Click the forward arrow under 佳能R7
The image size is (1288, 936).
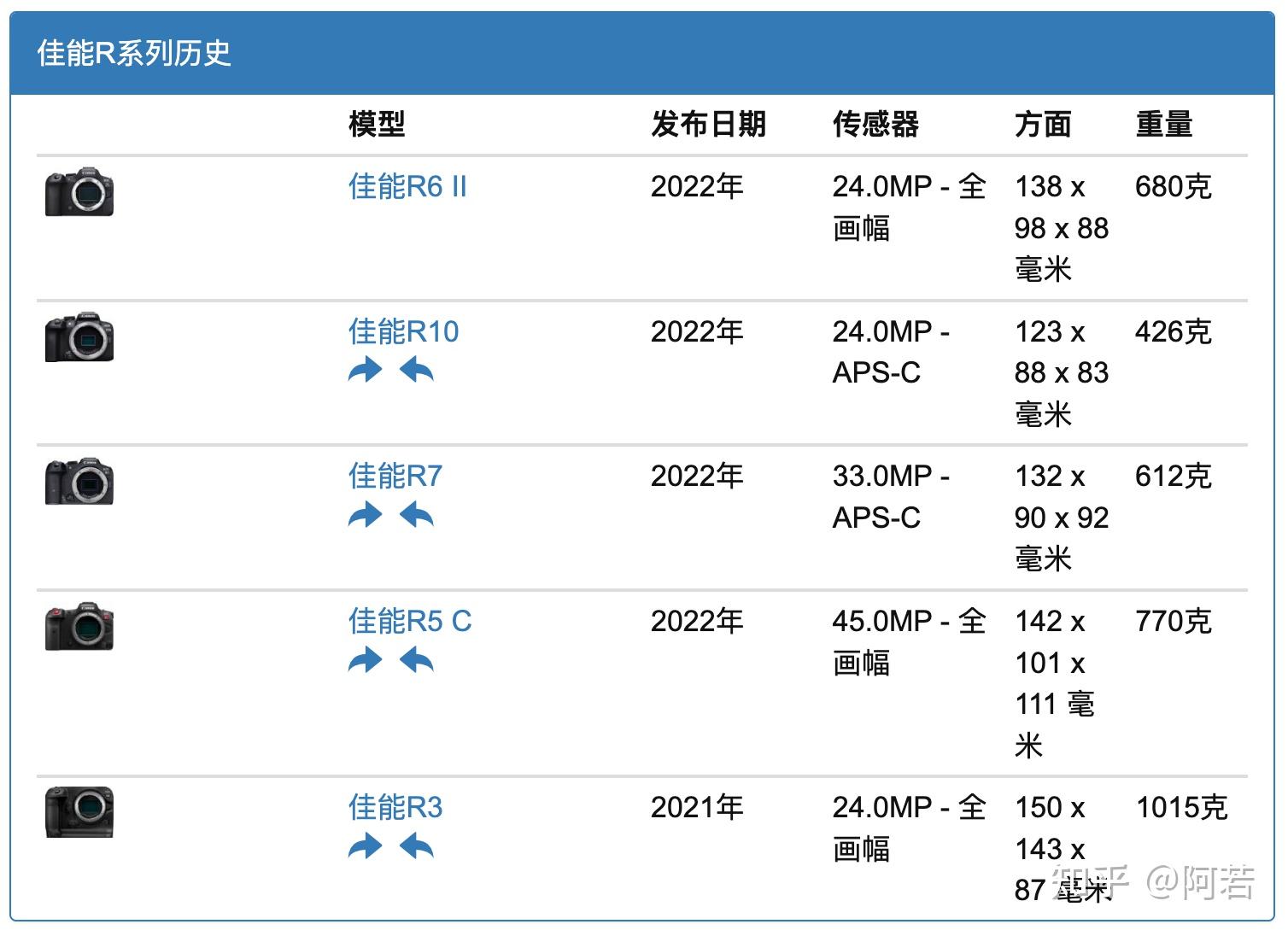click(x=366, y=515)
